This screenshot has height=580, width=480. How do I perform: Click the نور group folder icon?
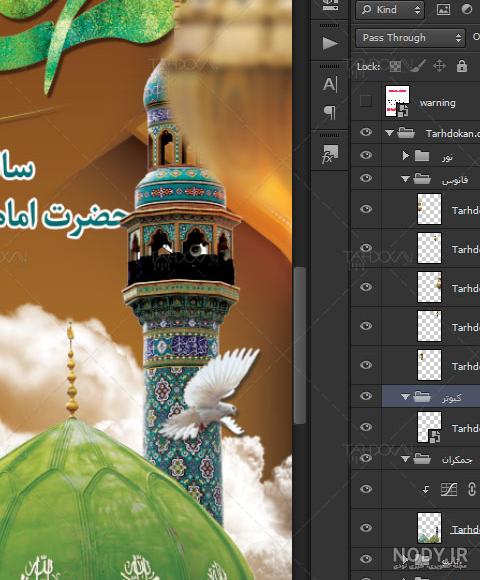tap(422, 156)
